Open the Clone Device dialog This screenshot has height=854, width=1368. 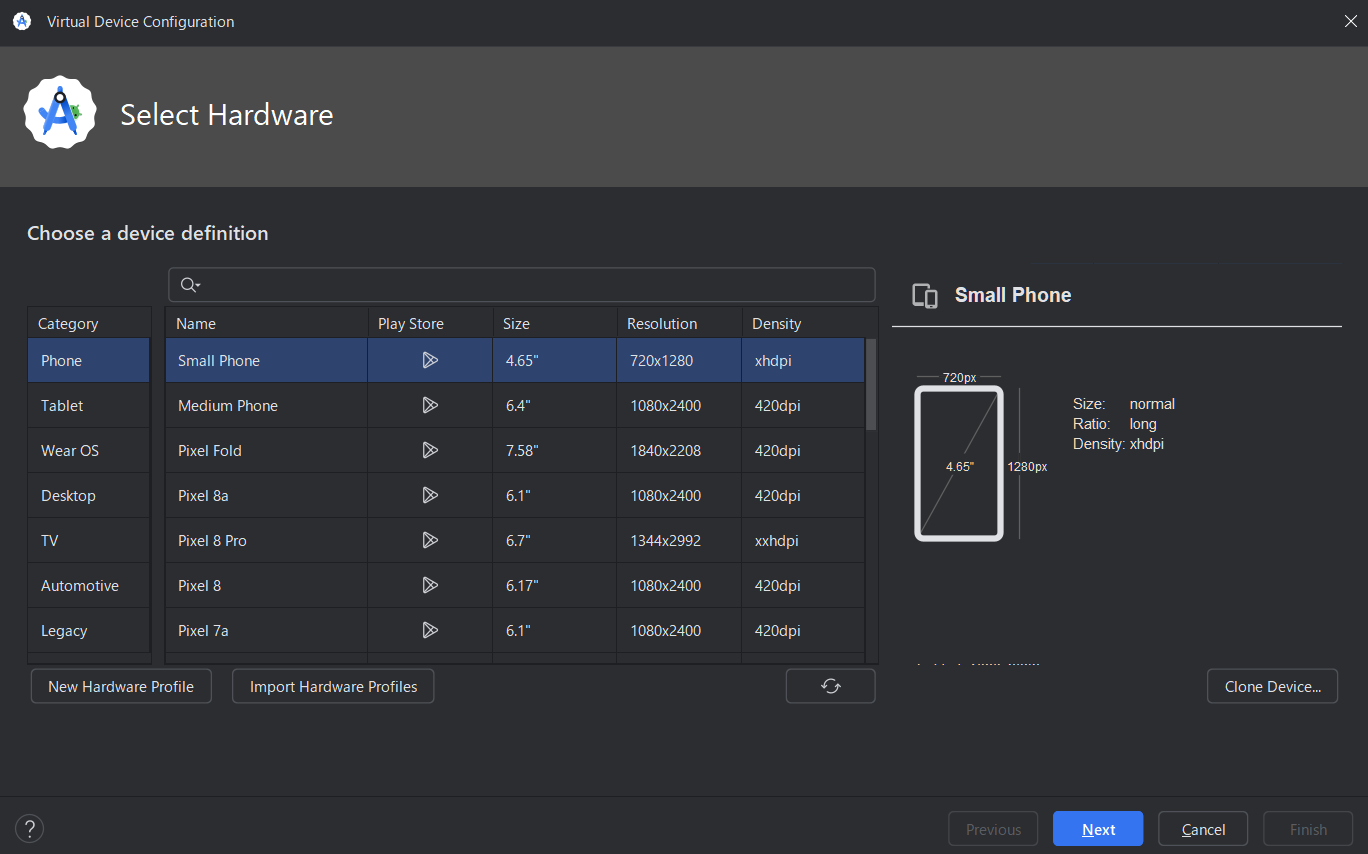click(1272, 686)
